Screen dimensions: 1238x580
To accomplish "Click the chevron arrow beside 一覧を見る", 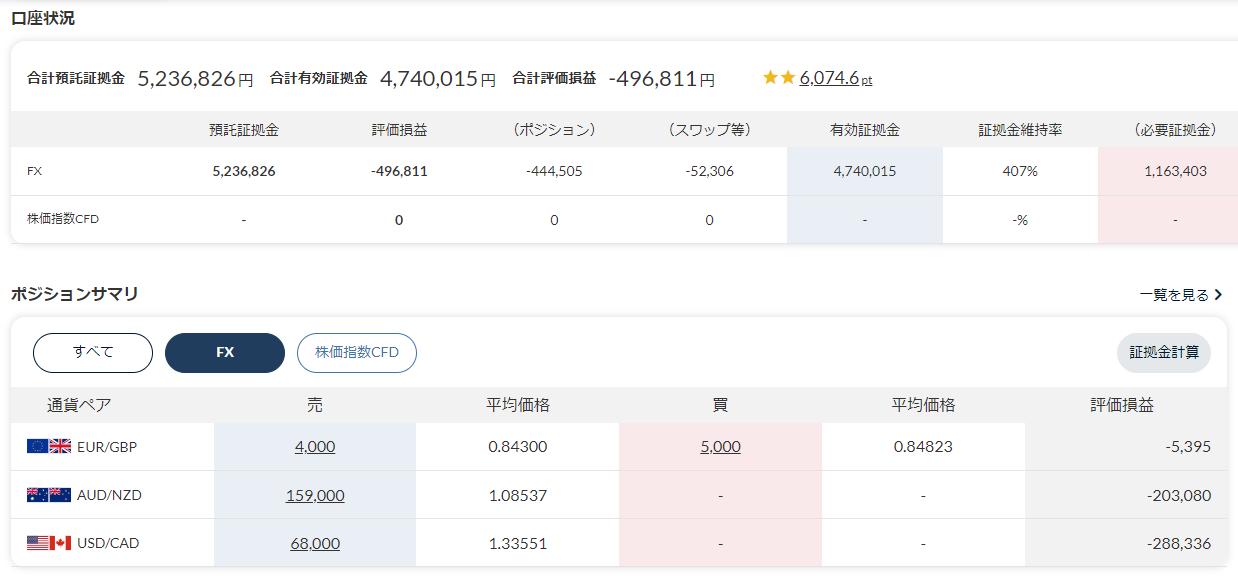I will click(x=1218, y=295).
